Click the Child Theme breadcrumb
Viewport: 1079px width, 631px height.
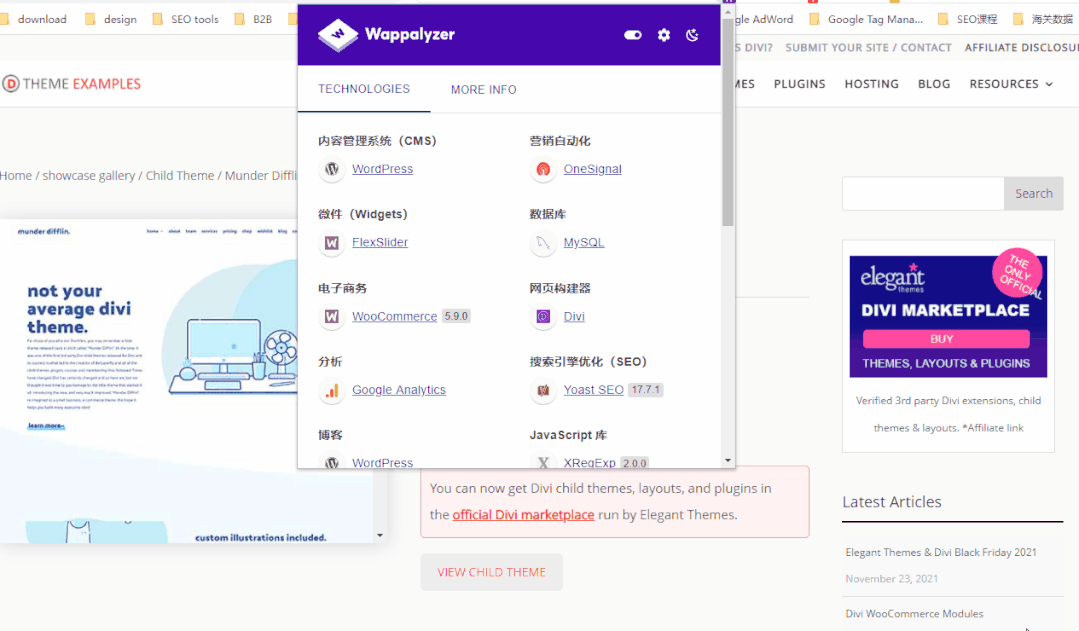(180, 175)
